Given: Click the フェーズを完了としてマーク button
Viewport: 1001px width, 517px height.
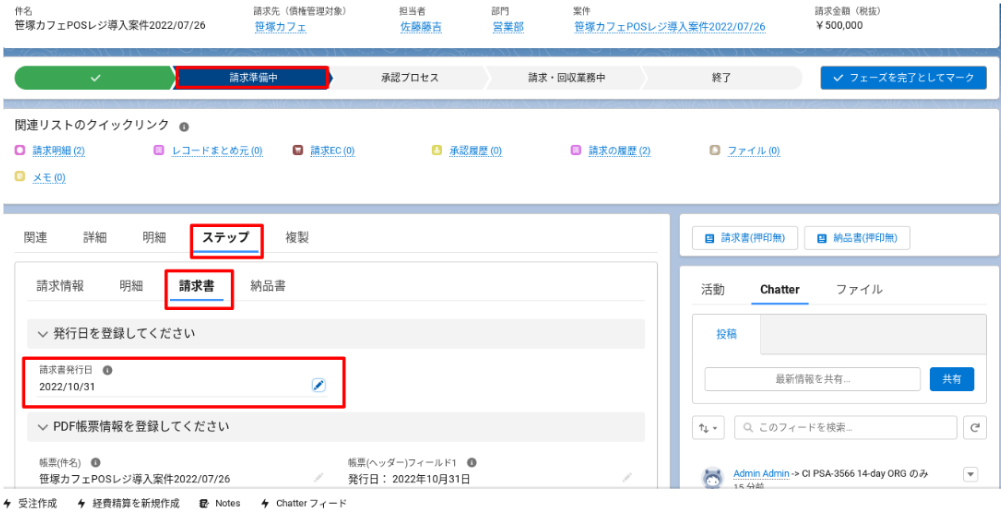Looking at the screenshot, I should coord(903,78).
